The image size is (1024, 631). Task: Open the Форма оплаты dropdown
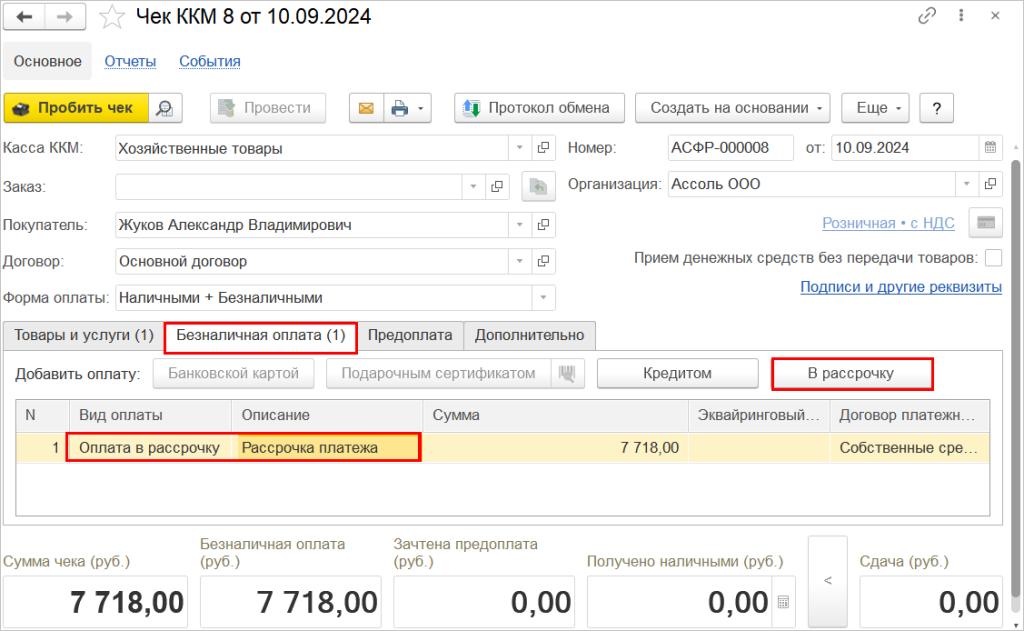[544, 297]
